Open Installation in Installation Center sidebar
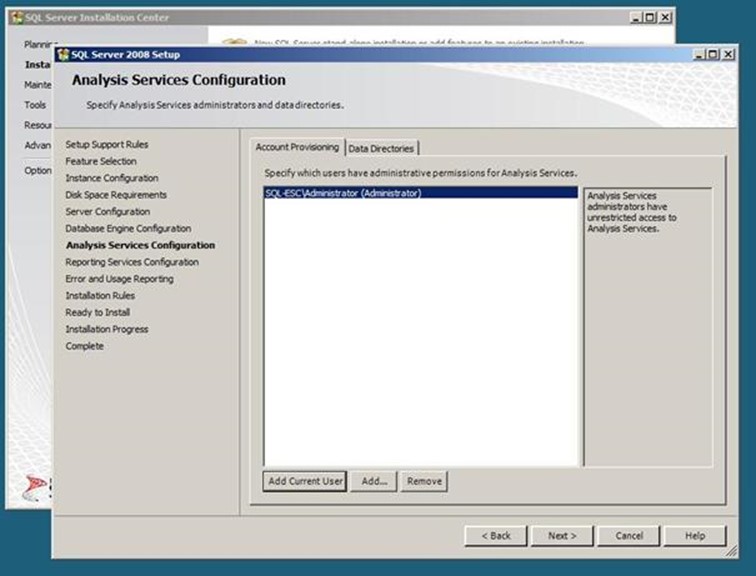 [38, 65]
